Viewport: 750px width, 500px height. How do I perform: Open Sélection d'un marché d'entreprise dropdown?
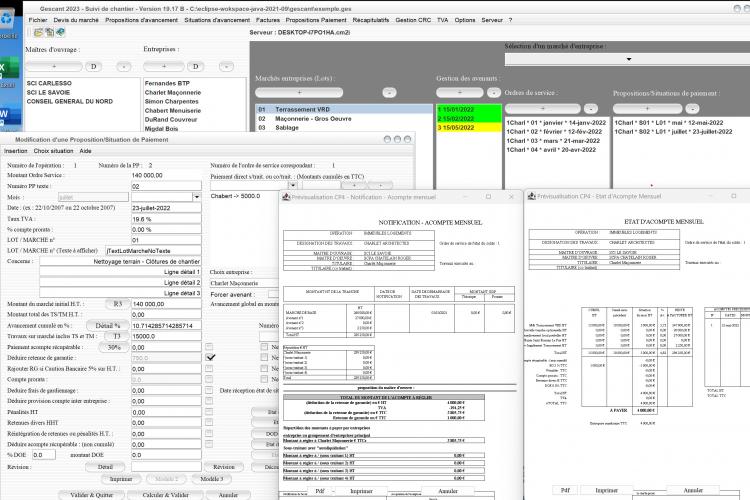[629, 59]
